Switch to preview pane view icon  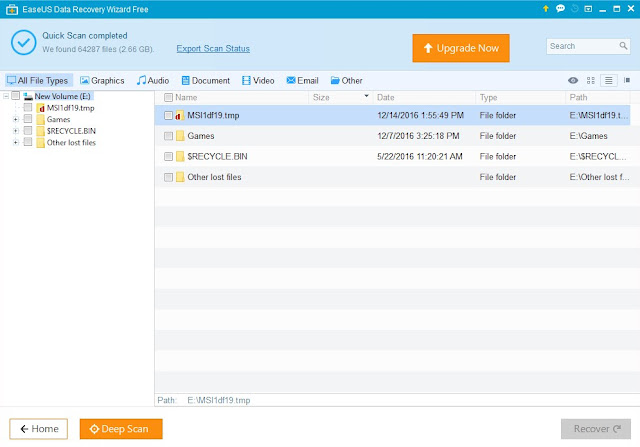(x=627, y=80)
